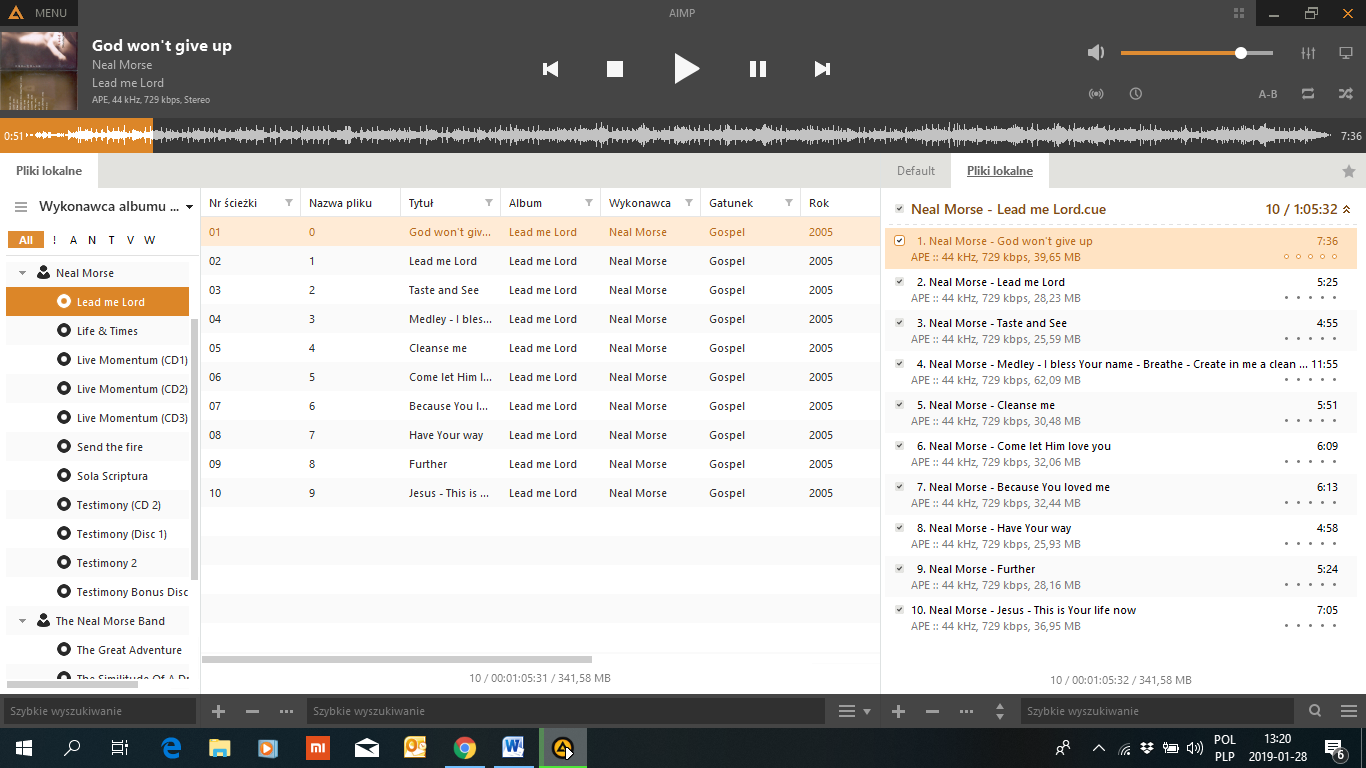Mute audio via speaker icon
The width and height of the screenshot is (1366, 768).
tap(1096, 53)
